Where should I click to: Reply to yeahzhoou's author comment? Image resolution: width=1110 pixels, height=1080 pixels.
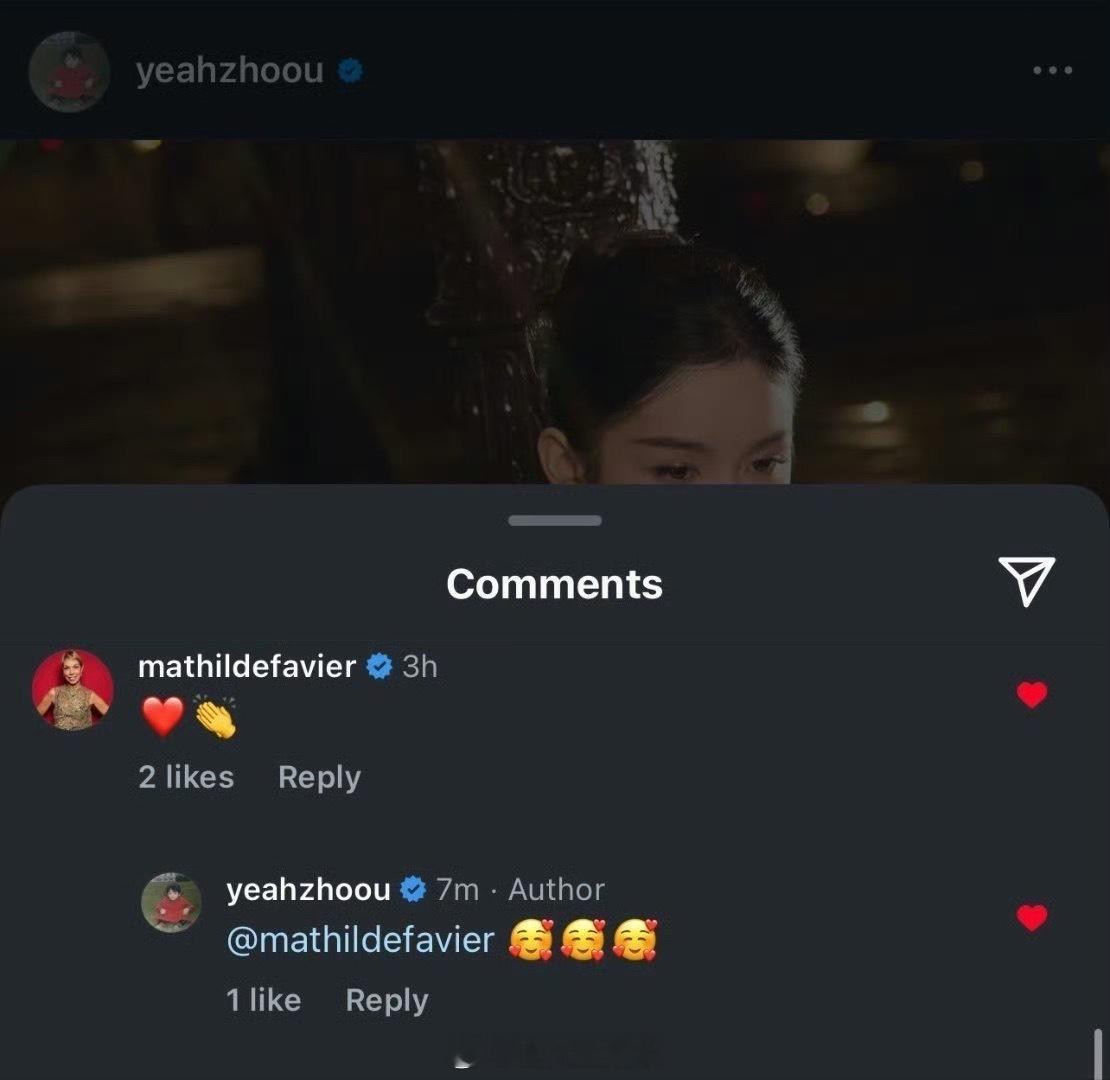point(387,1001)
